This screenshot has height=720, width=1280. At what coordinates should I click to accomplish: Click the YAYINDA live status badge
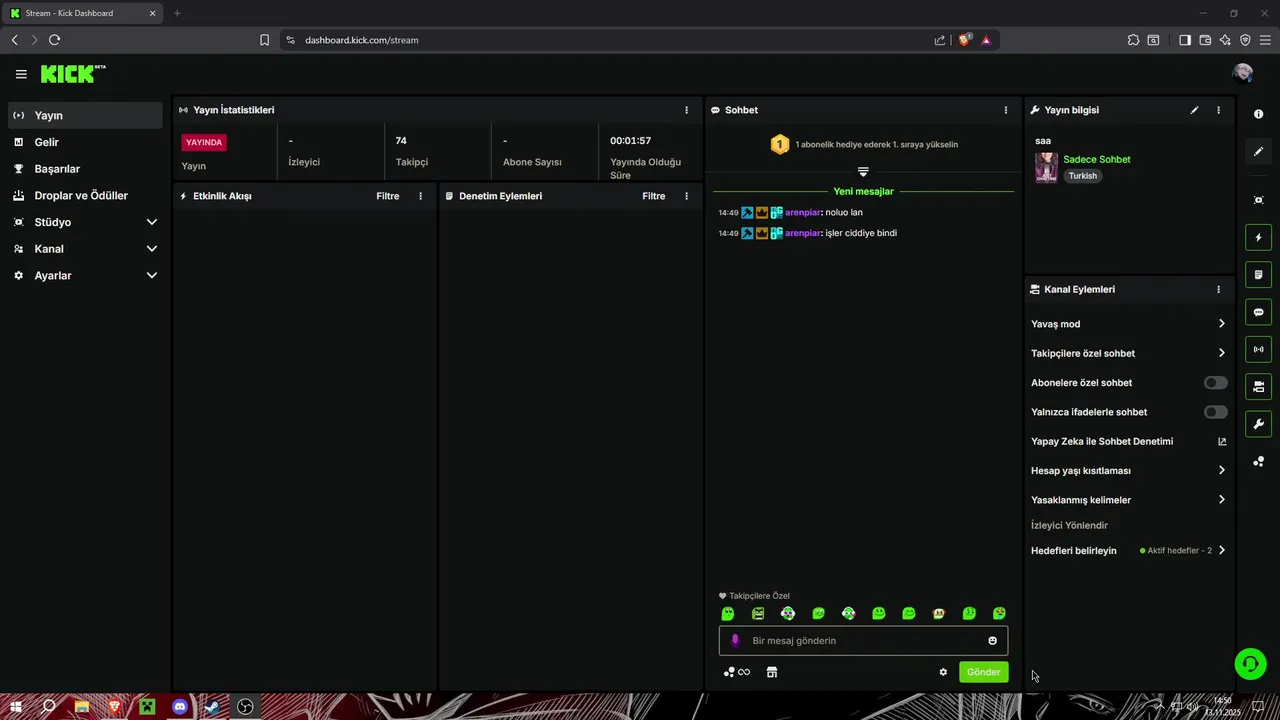[x=204, y=142]
